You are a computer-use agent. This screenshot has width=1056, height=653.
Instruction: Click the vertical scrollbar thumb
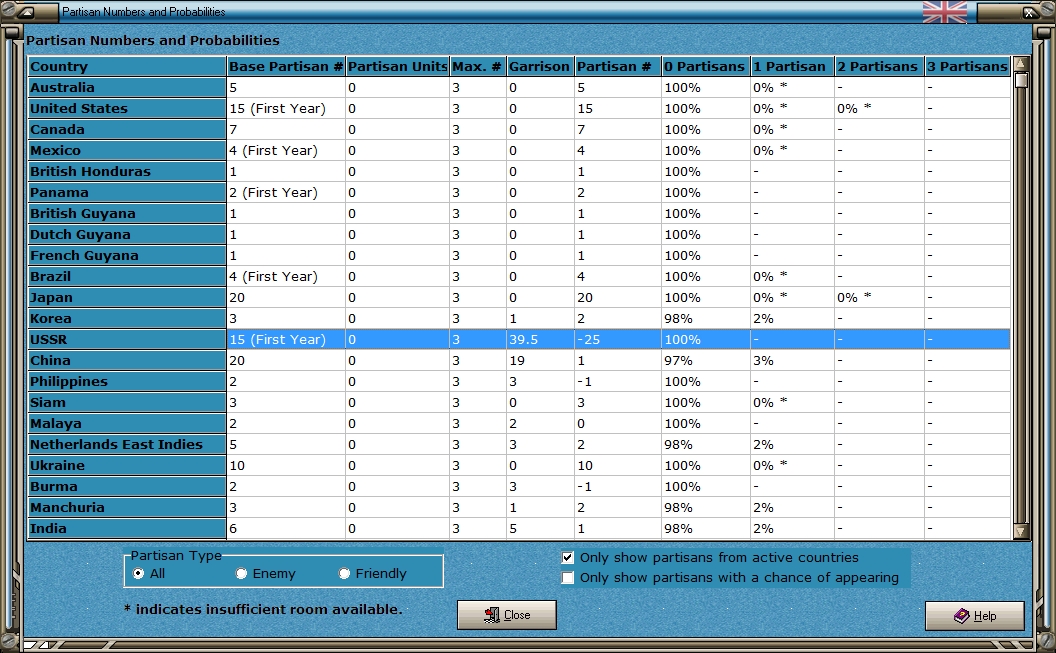click(x=1020, y=80)
